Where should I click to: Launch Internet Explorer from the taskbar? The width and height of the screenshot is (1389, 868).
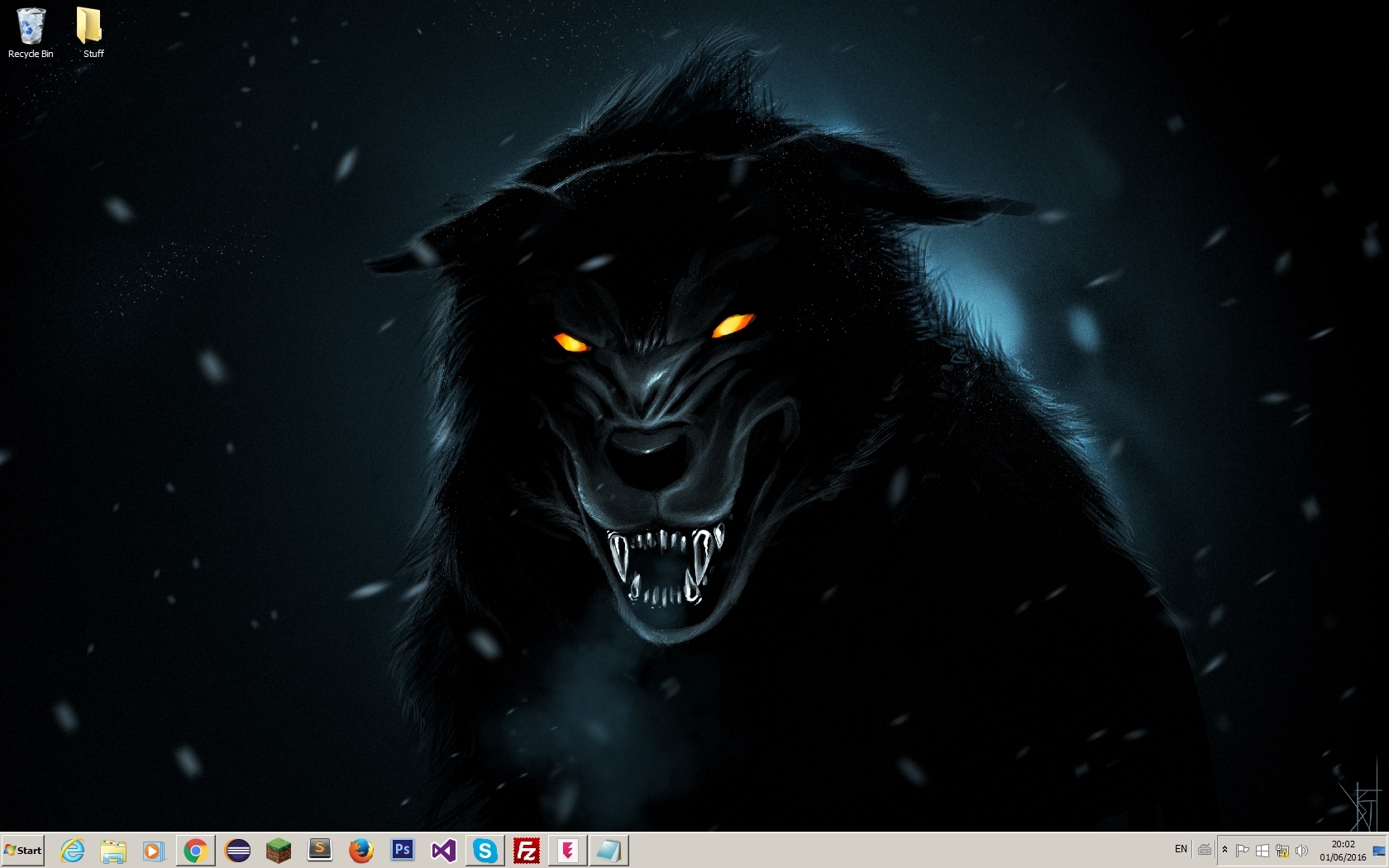click(x=73, y=850)
